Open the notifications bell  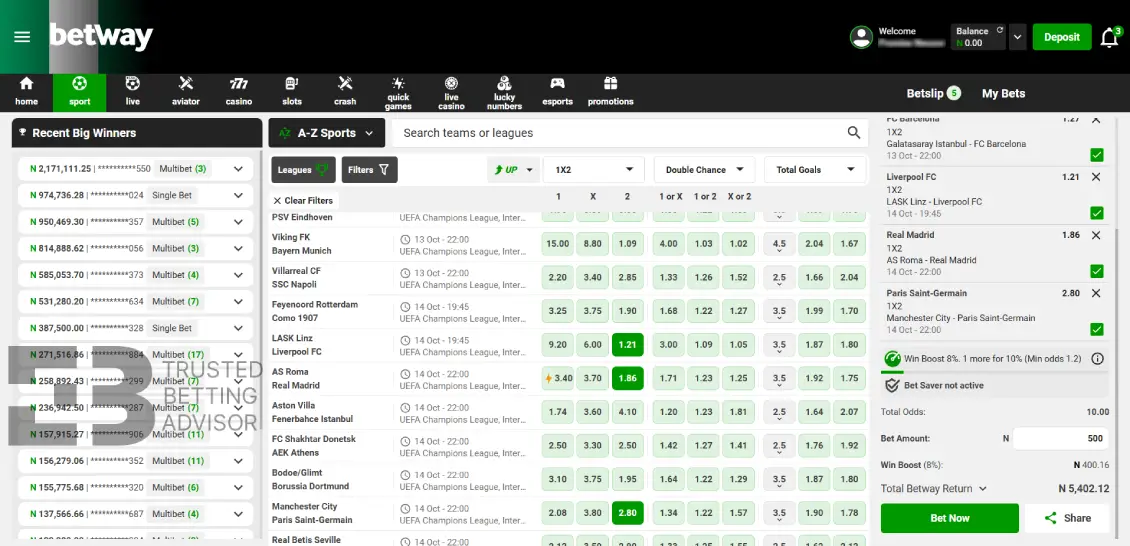point(1110,37)
